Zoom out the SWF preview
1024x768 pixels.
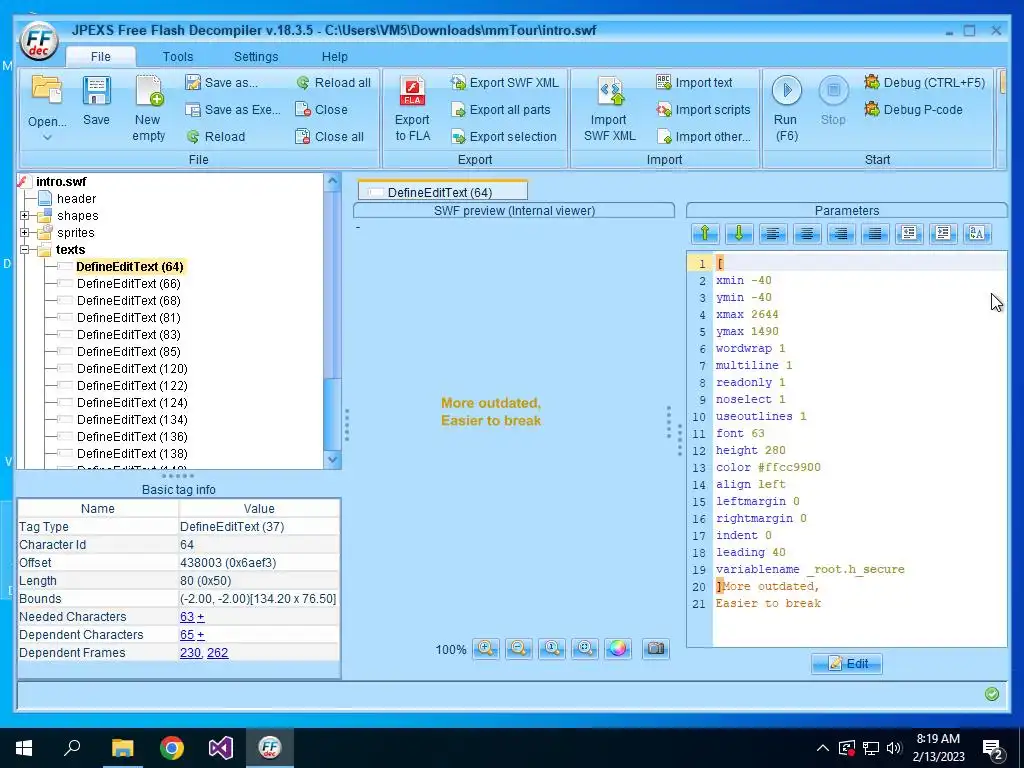[519, 648]
